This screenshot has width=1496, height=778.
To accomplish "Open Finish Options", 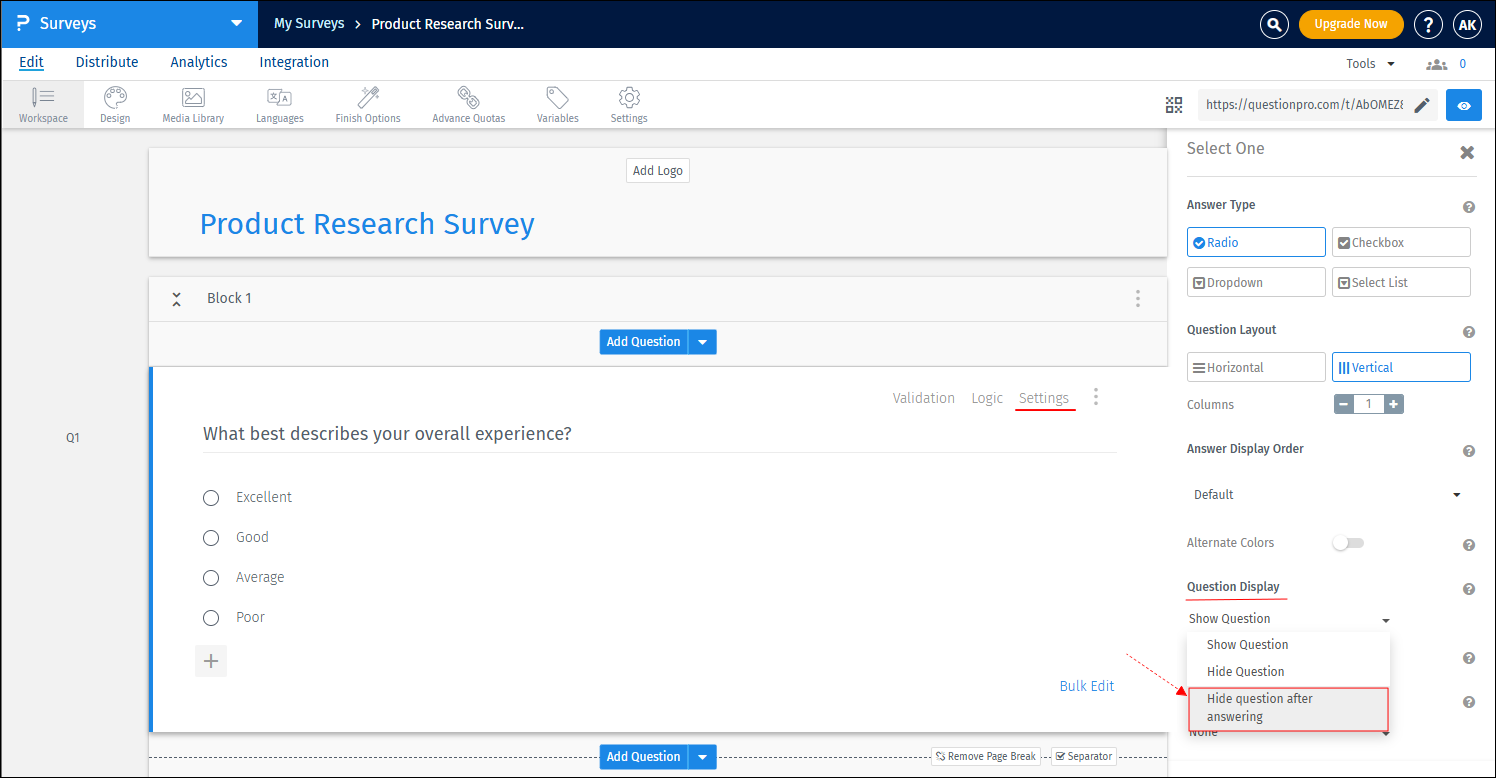I will pos(367,103).
